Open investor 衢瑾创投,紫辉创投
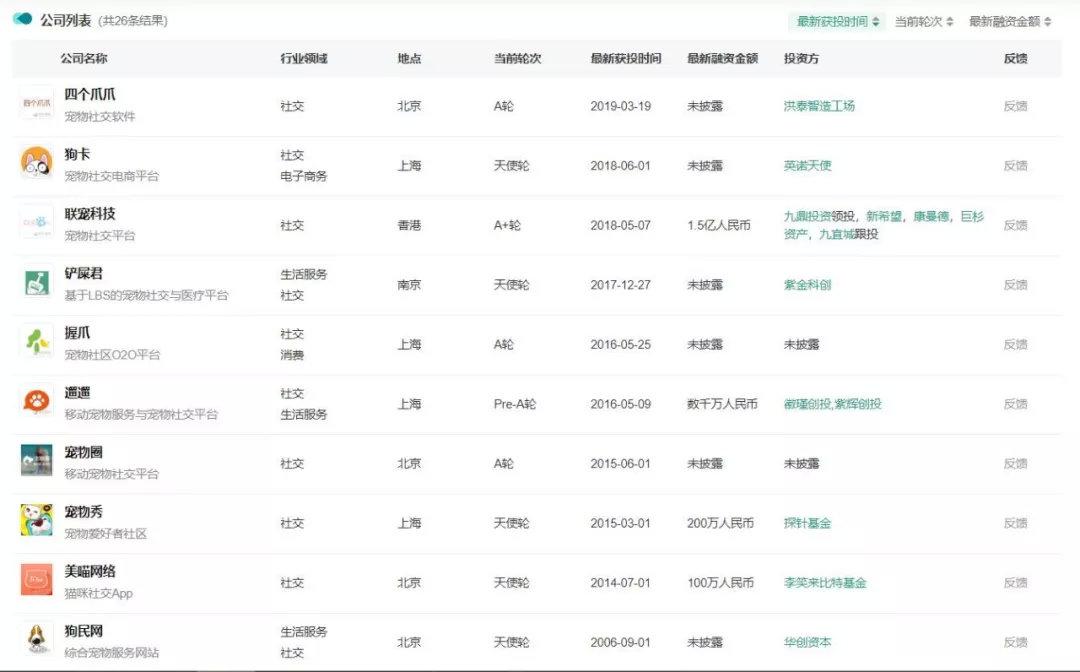Viewport: 1080px width, 672px height. (x=832, y=404)
